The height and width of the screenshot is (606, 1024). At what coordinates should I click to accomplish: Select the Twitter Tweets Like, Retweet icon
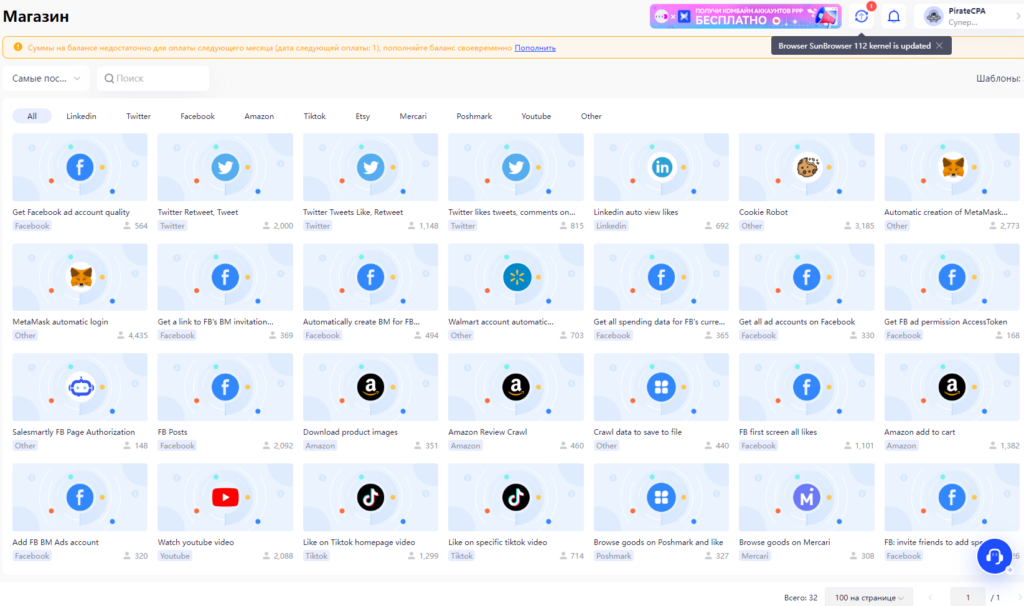(370, 167)
